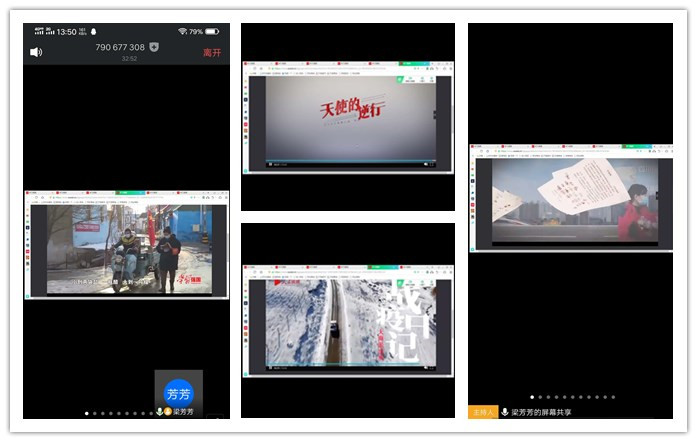Toggle the speaker audio icon
This screenshot has height=442, width=697.
pos(36,52)
